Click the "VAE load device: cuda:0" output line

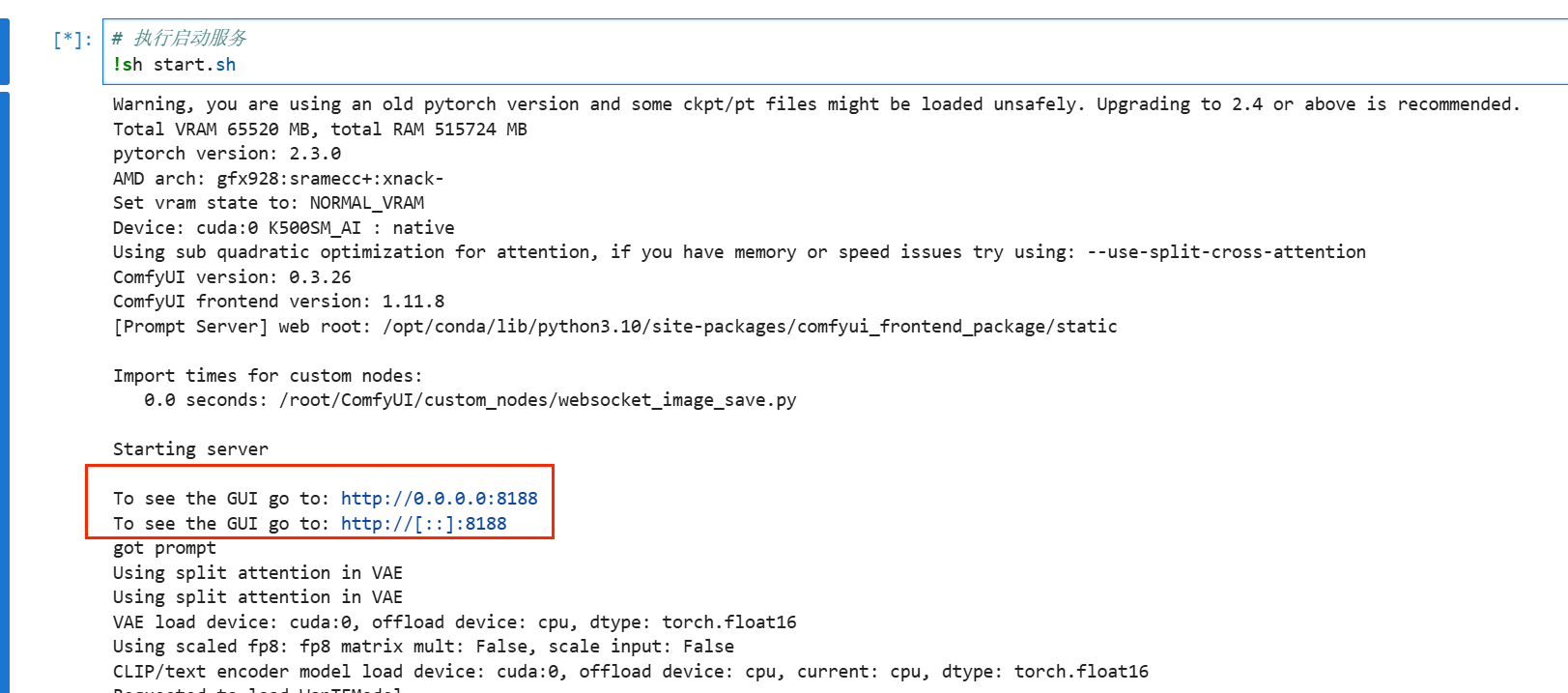point(454,622)
